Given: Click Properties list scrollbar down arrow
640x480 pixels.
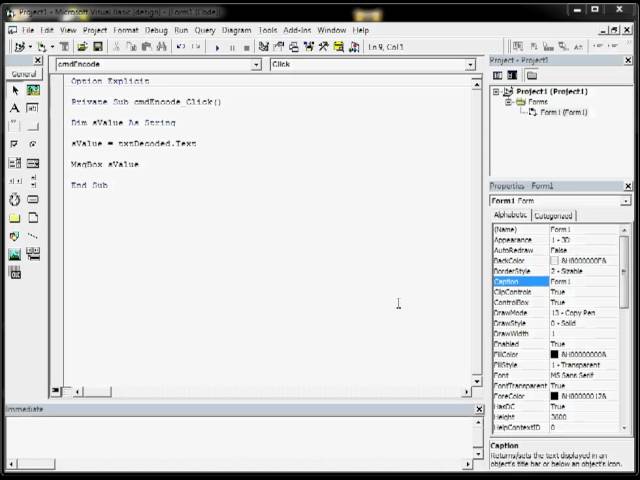Looking at the screenshot, I should pos(624,428).
